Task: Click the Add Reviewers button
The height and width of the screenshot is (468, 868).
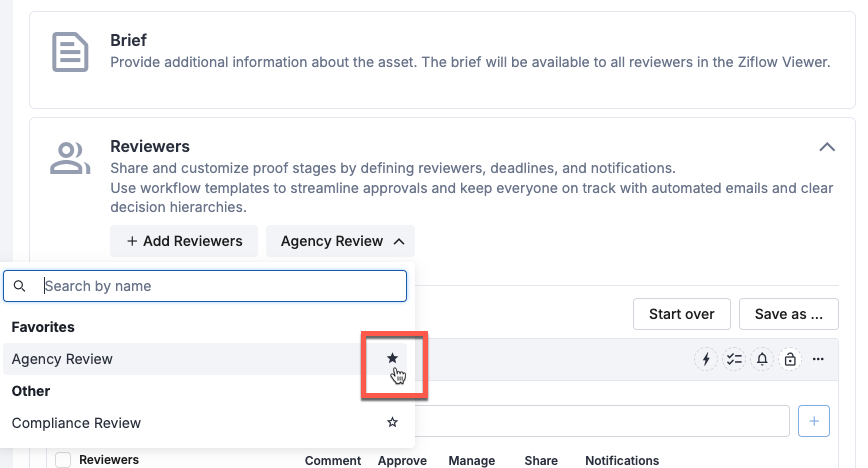Action: coord(184,241)
